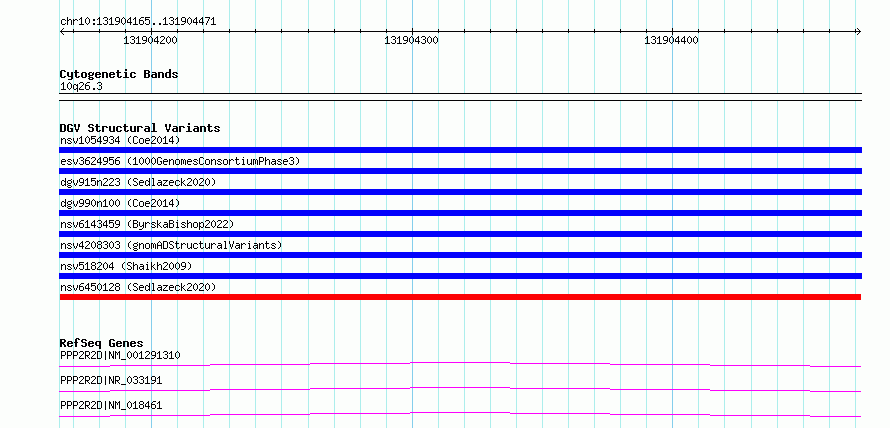Click the magenta transcript line for NM_018461
890x428 pixels.
coord(460,414)
